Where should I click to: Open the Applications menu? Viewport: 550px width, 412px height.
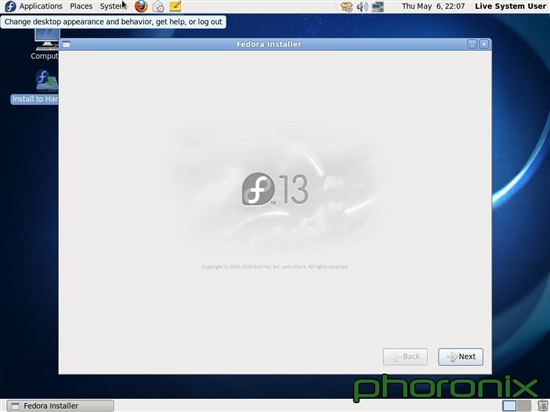41,6
